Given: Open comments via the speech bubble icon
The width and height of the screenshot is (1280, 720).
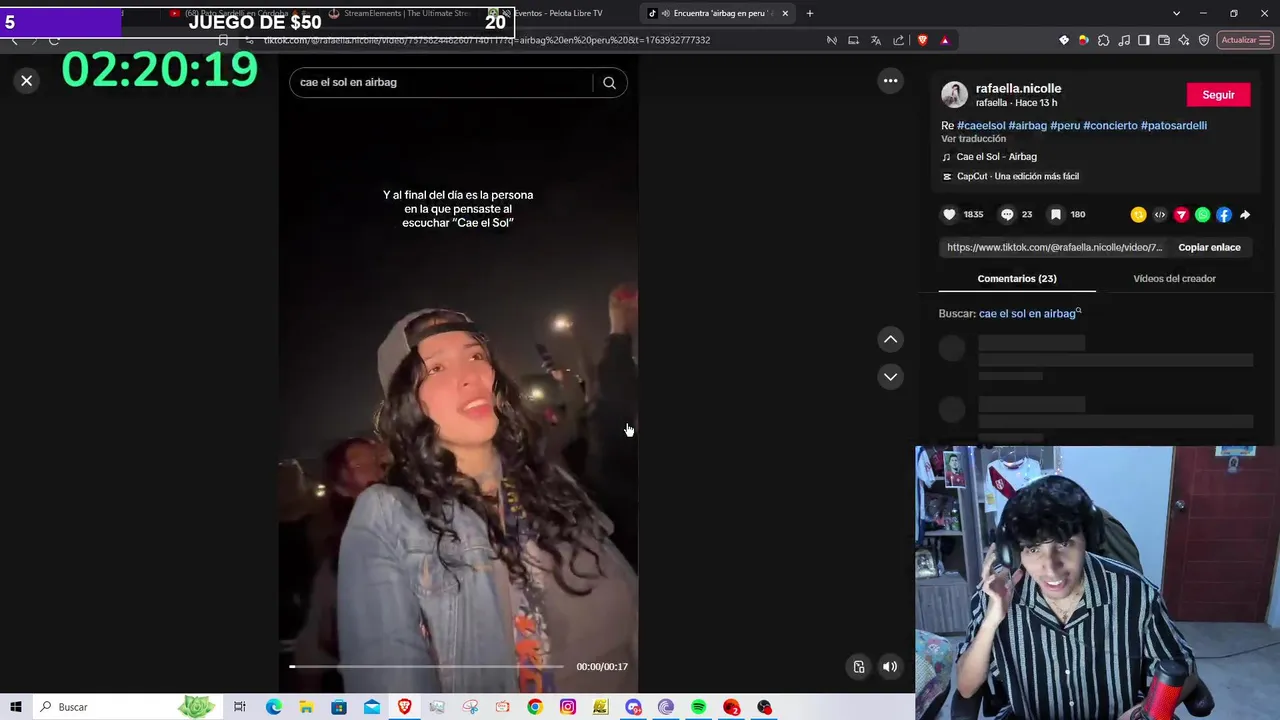Looking at the screenshot, I should click(x=1007, y=214).
